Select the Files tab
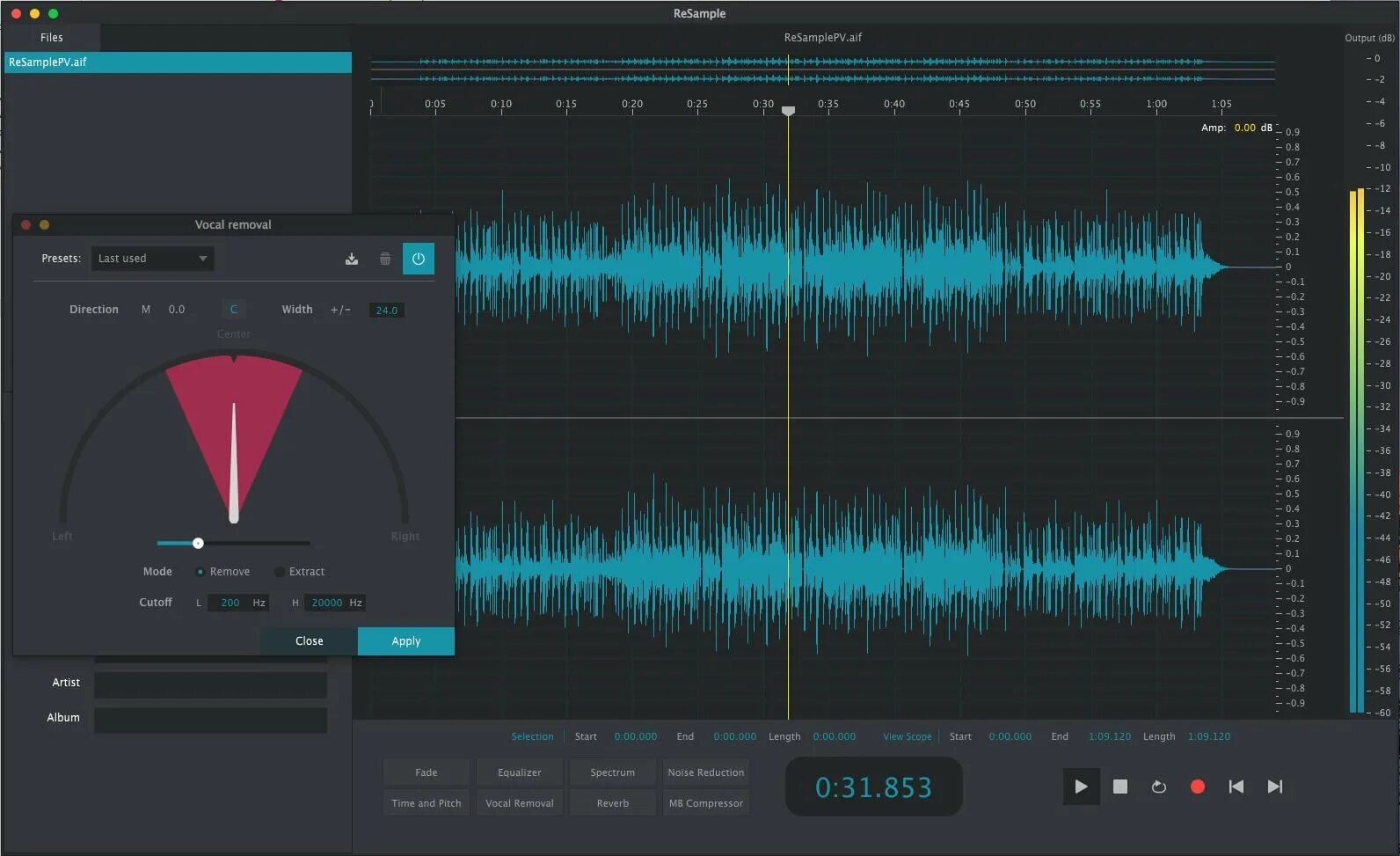 (x=52, y=38)
